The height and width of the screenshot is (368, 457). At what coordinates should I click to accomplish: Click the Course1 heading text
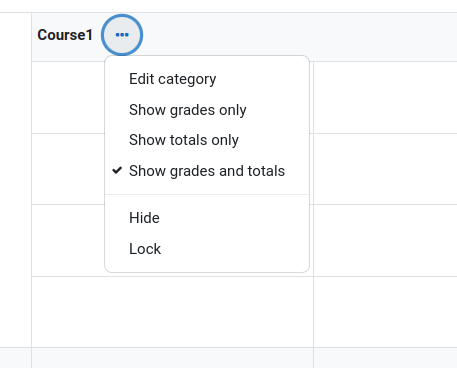(x=65, y=35)
